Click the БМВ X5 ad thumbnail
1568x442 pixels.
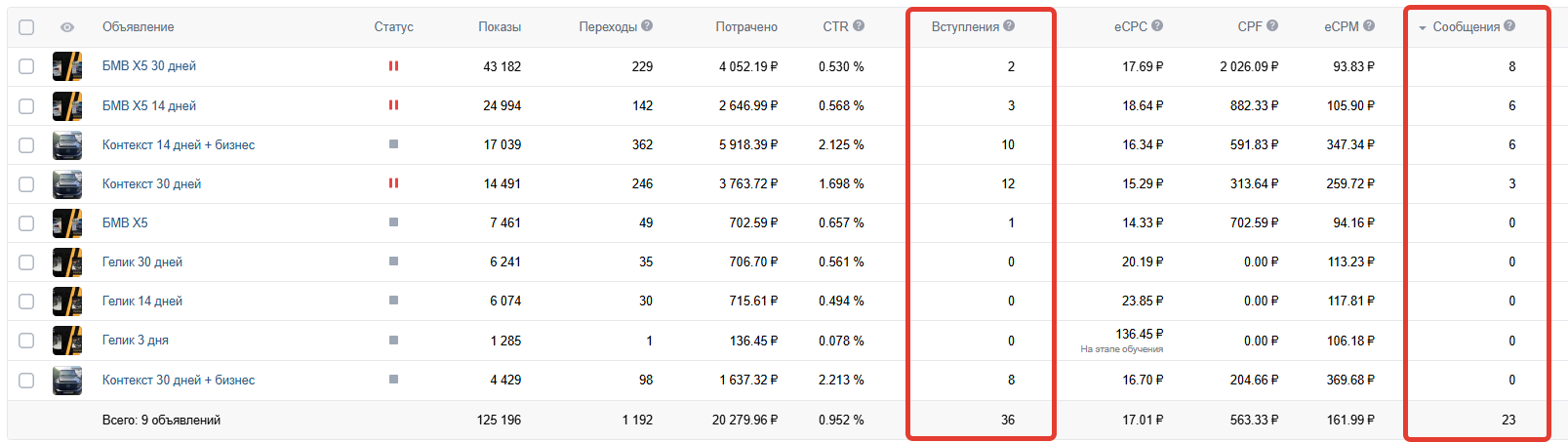coord(67,223)
